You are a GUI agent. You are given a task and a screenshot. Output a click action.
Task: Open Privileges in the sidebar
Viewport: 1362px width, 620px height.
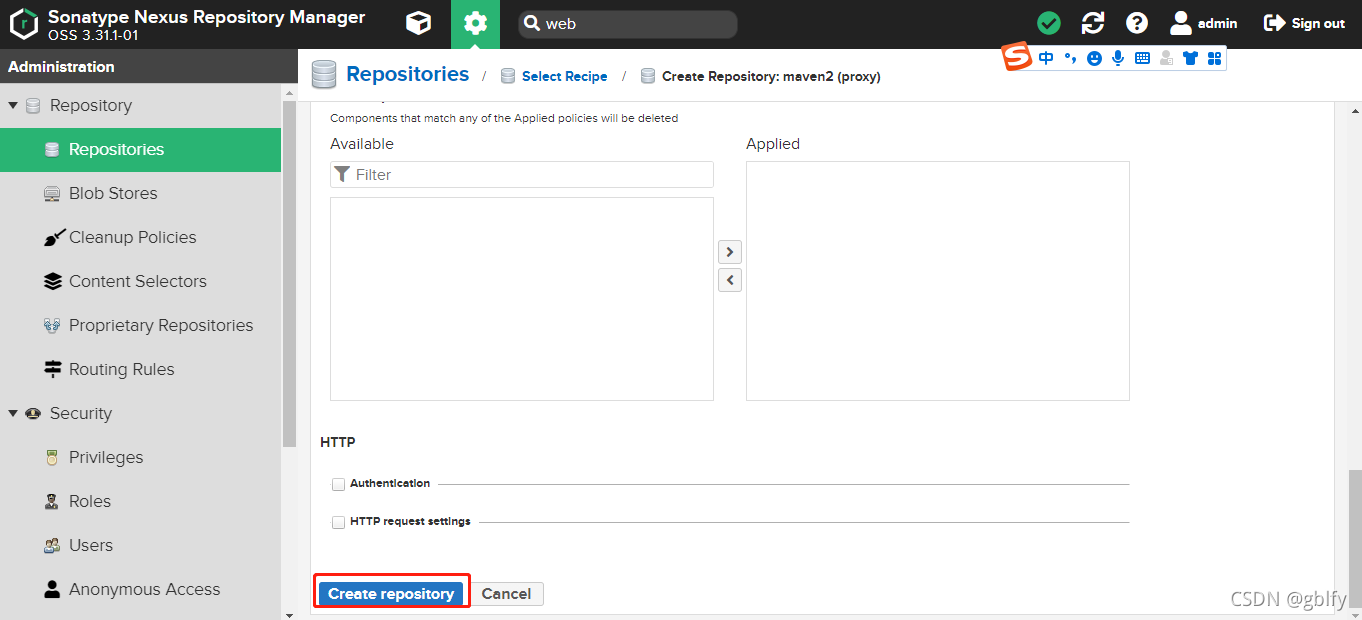coord(140,457)
